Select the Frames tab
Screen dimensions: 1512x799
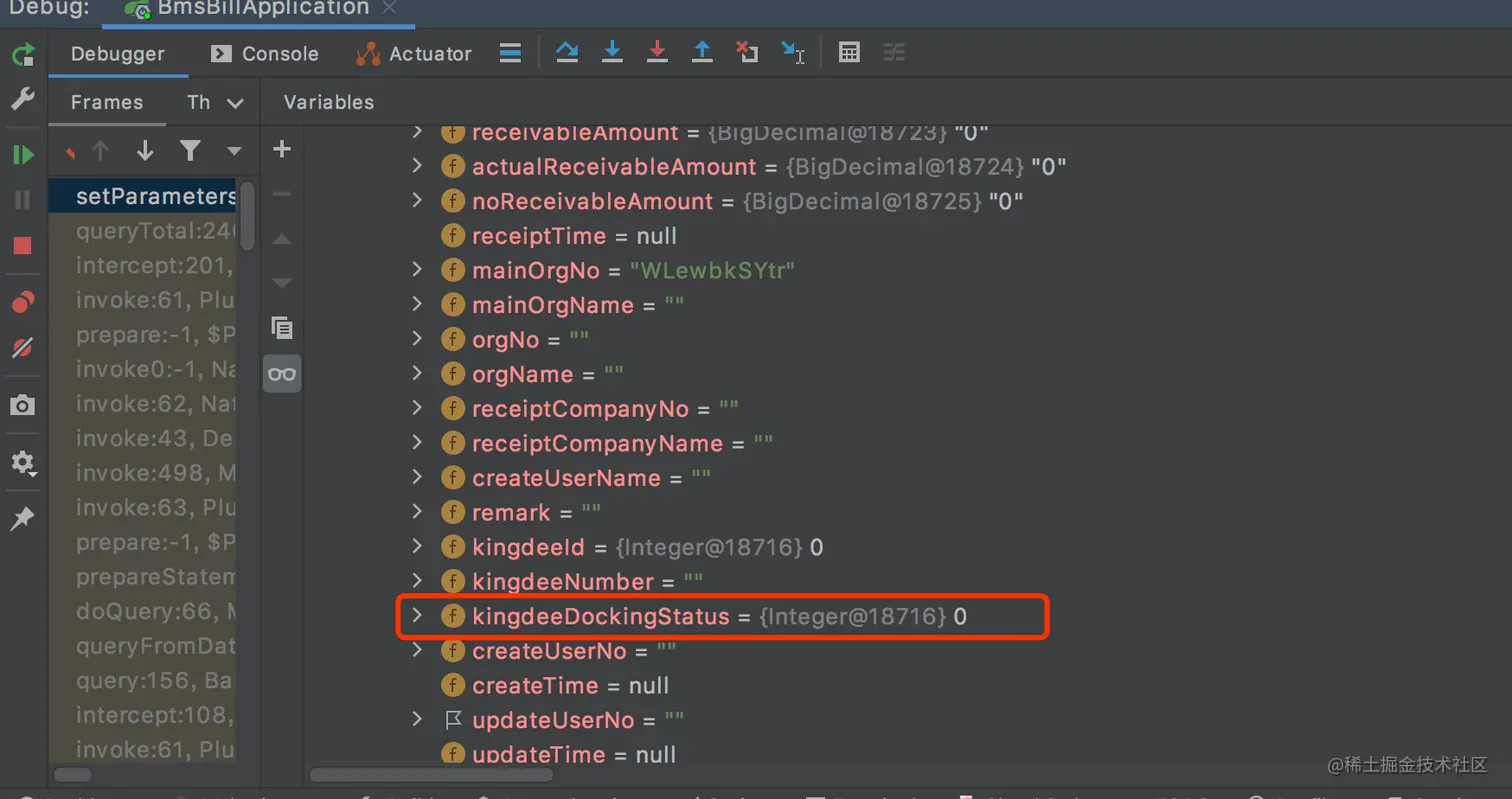(x=107, y=102)
